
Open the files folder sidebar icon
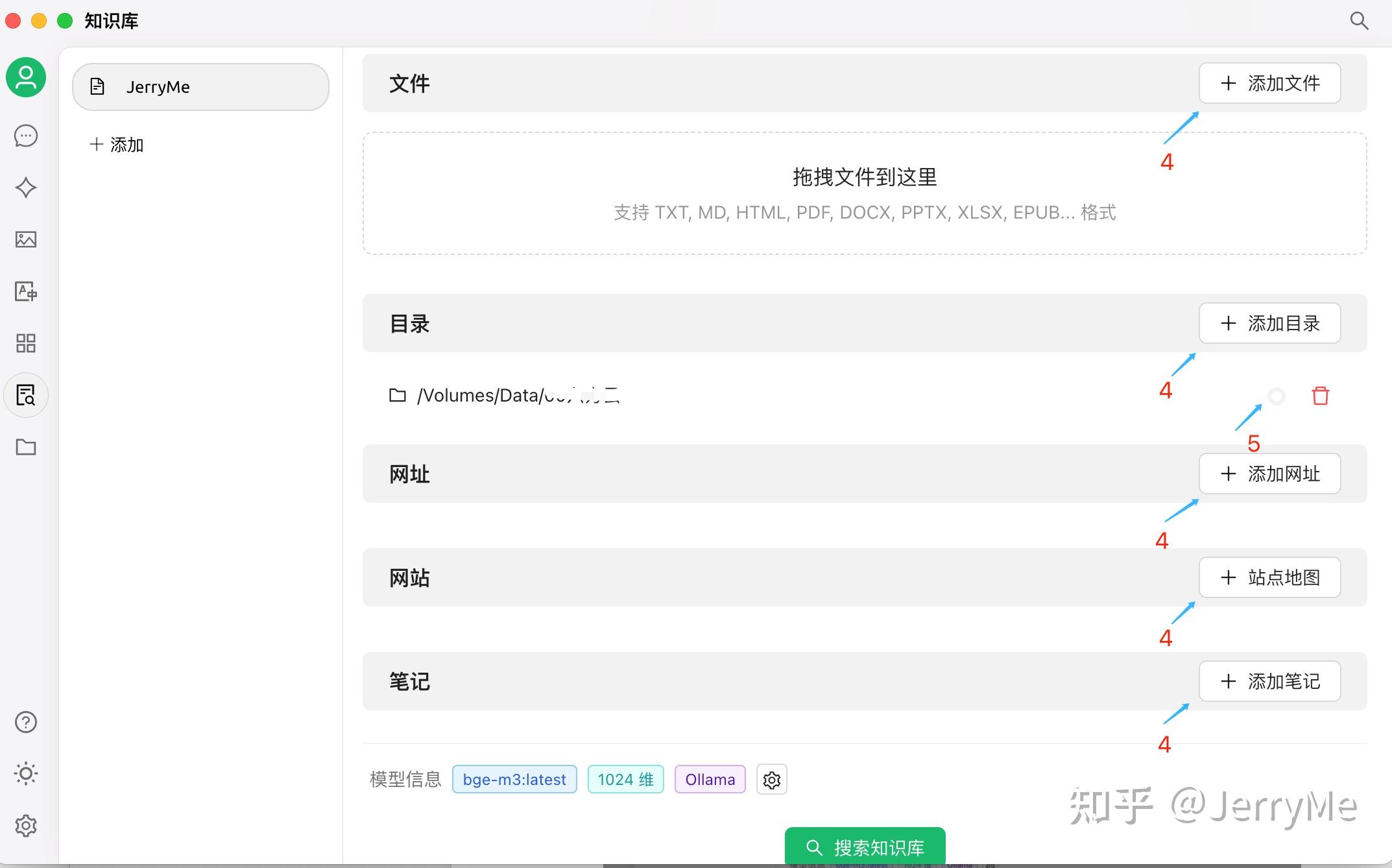(26, 447)
